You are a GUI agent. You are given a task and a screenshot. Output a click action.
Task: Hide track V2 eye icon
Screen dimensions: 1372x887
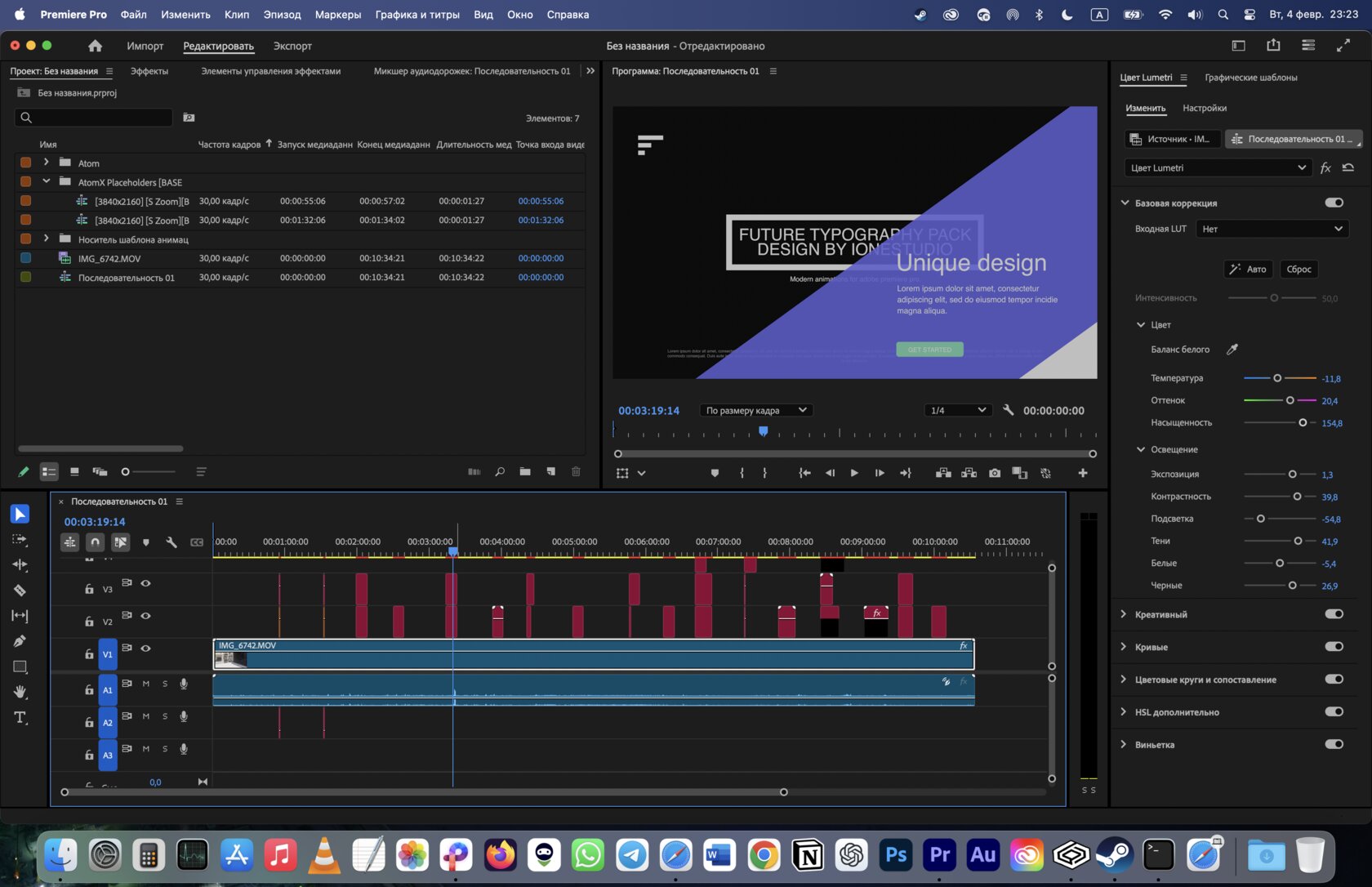pos(145,616)
